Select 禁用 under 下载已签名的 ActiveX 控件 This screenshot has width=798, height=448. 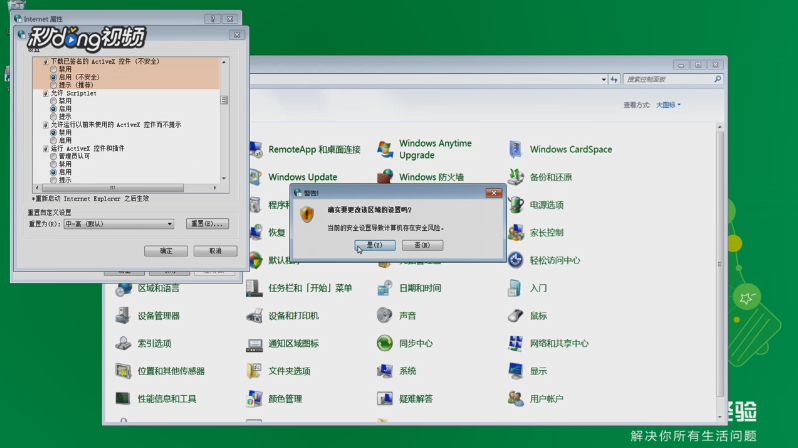click(x=53, y=69)
